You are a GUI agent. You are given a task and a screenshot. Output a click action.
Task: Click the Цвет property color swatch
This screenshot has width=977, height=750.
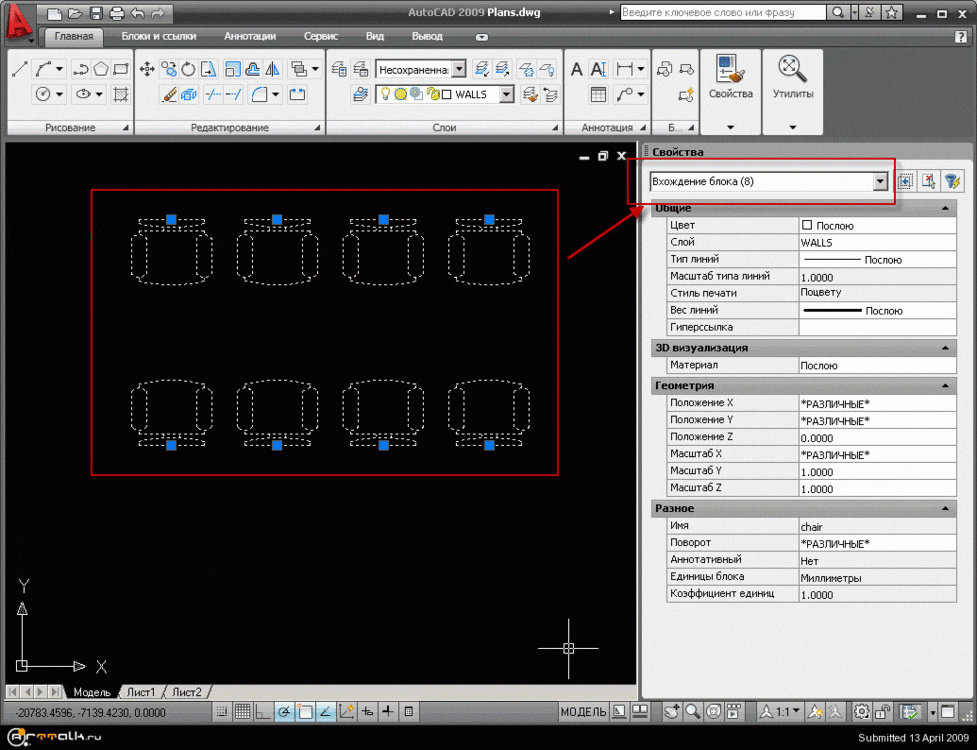pos(807,225)
